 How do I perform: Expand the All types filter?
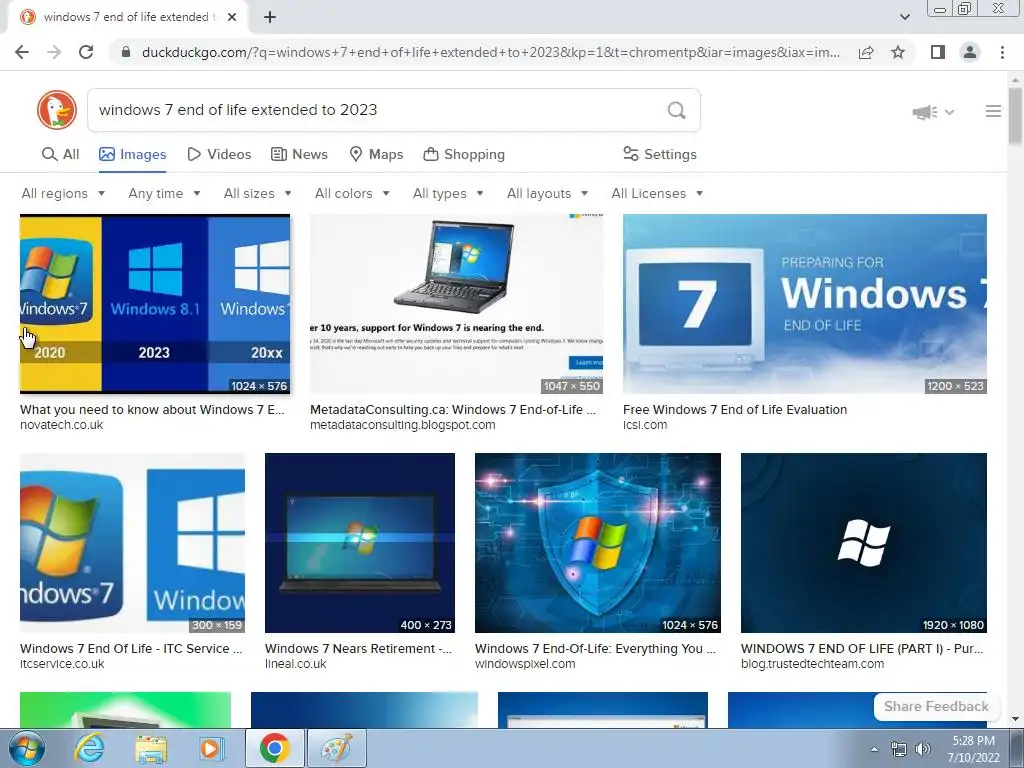coord(448,193)
